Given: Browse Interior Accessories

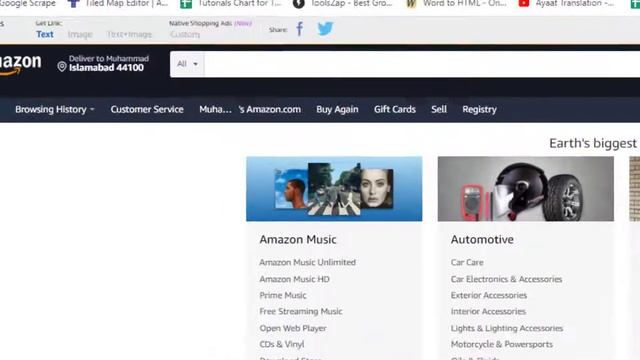Looking at the screenshot, I should [x=488, y=311].
